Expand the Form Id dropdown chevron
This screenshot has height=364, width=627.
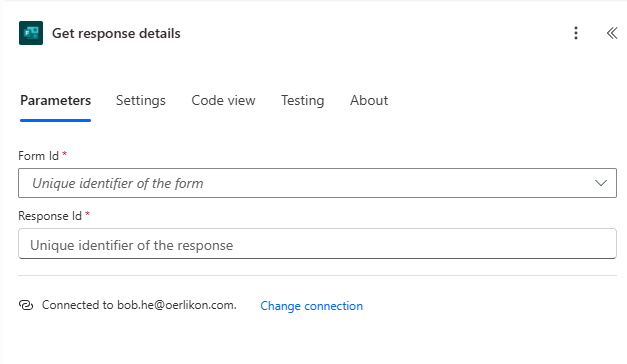point(601,183)
